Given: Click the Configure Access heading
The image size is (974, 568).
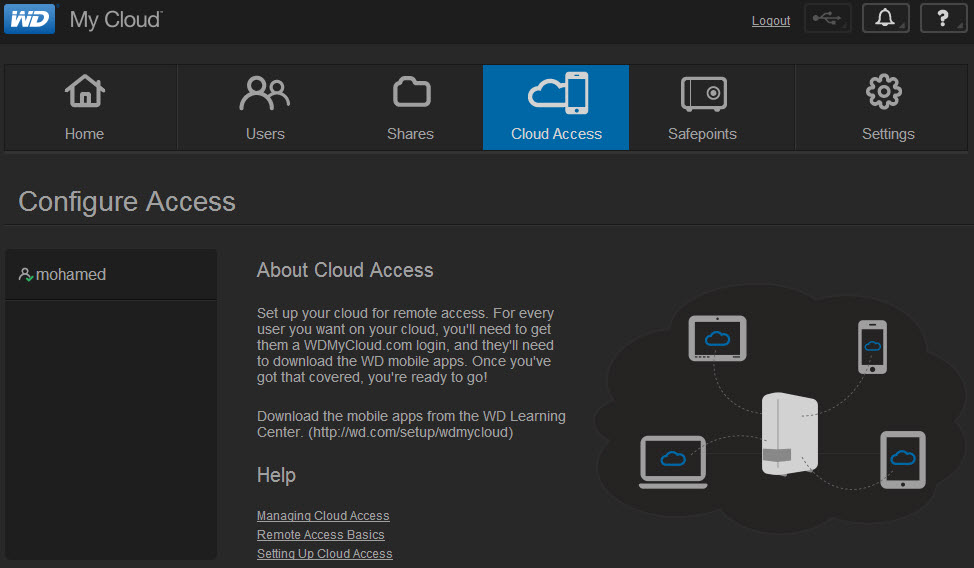Looking at the screenshot, I should pyautogui.click(x=127, y=201).
